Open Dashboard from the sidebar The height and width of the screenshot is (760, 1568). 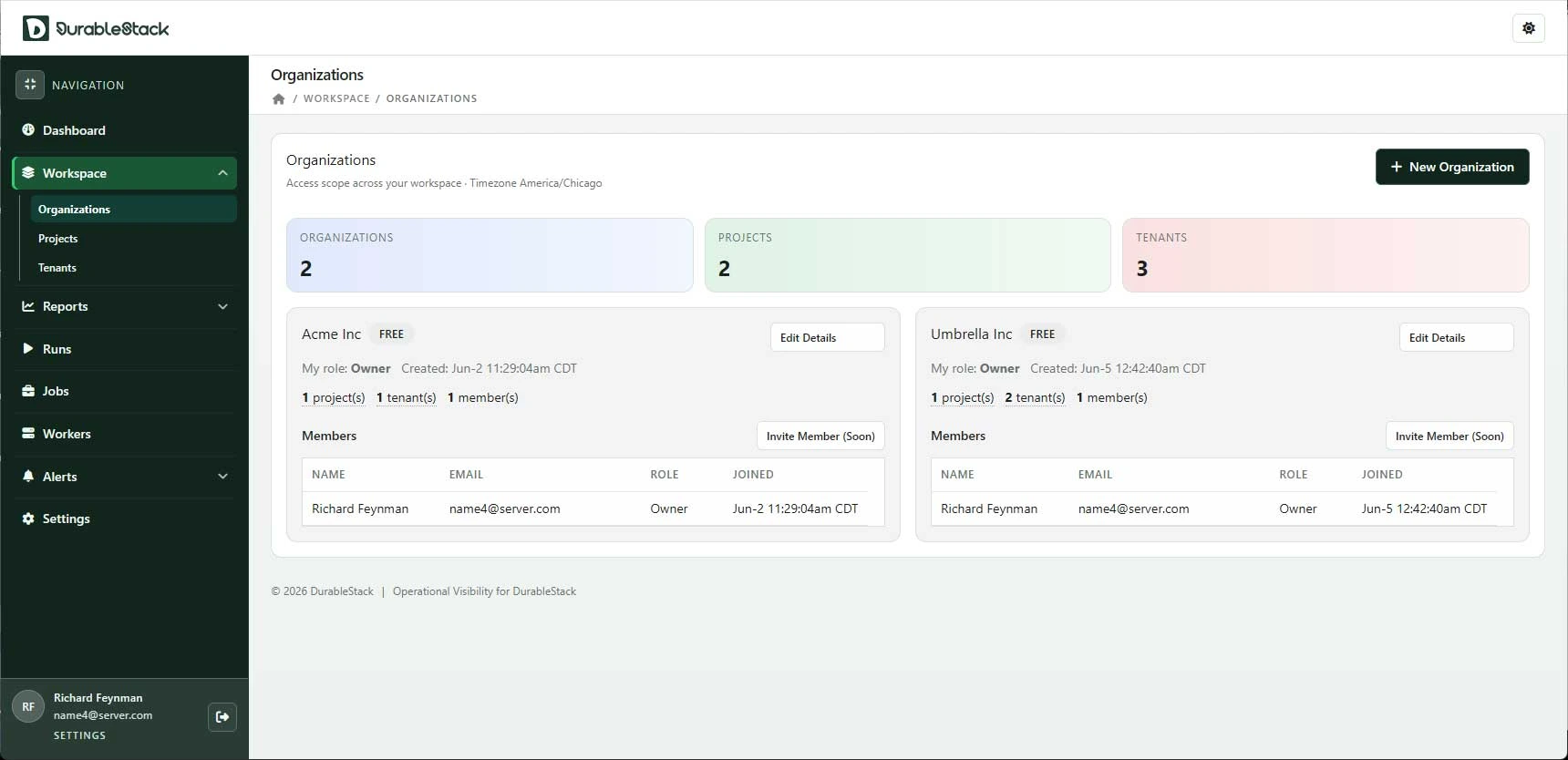[125, 130]
